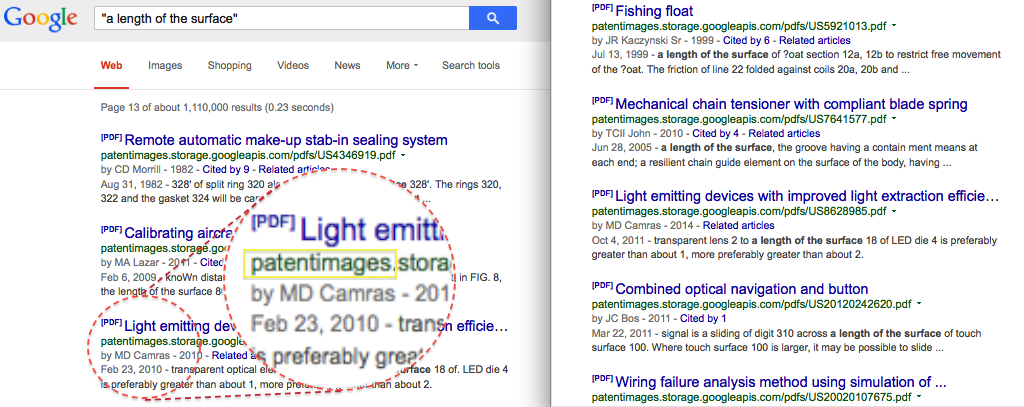
Task: Open Fishing float result title
Action: pos(654,10)
